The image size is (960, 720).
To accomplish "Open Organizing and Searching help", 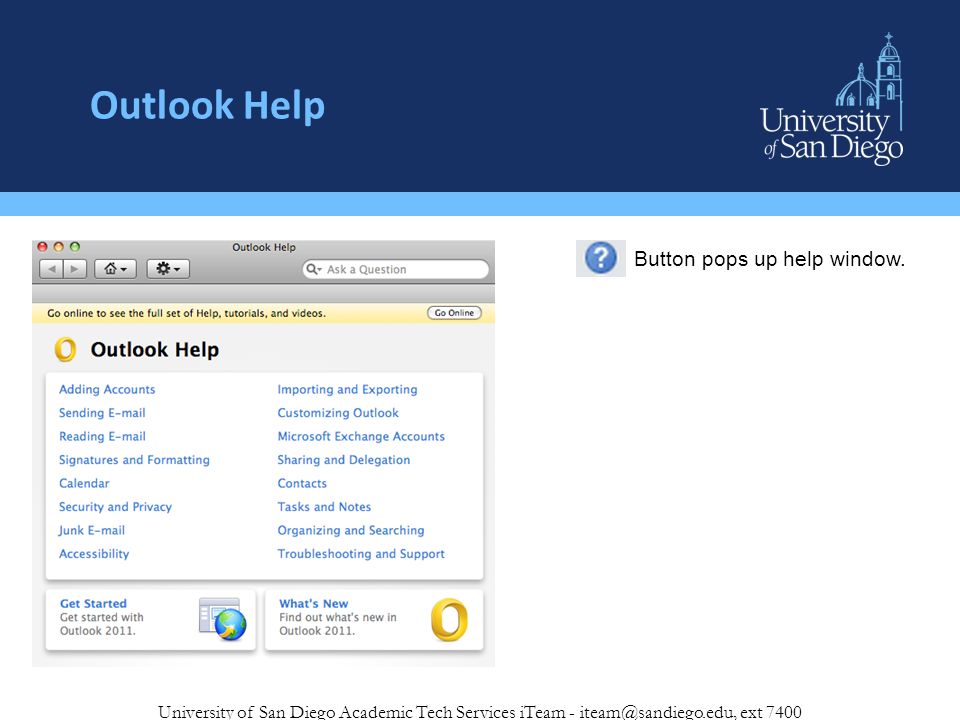I will [351, 530].
